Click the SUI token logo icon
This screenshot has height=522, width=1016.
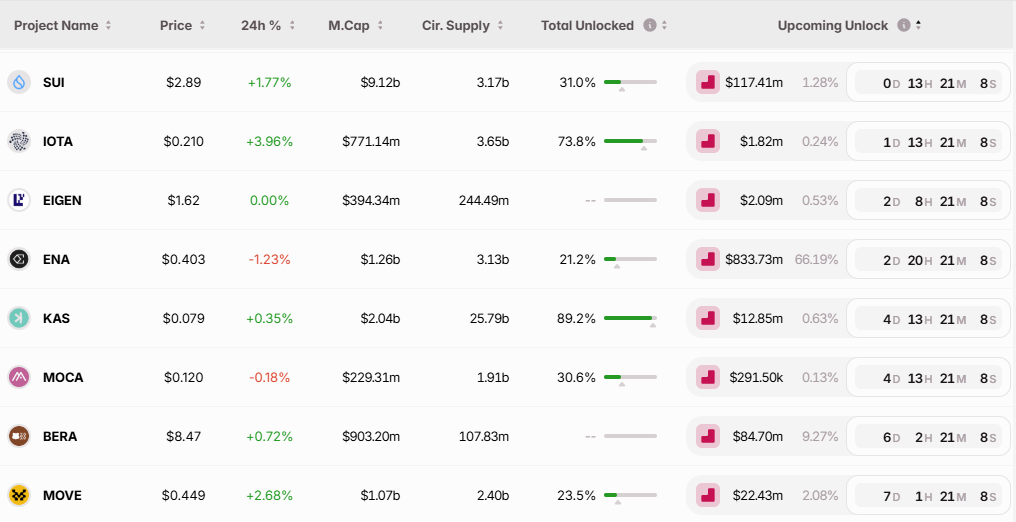[19, 82]
